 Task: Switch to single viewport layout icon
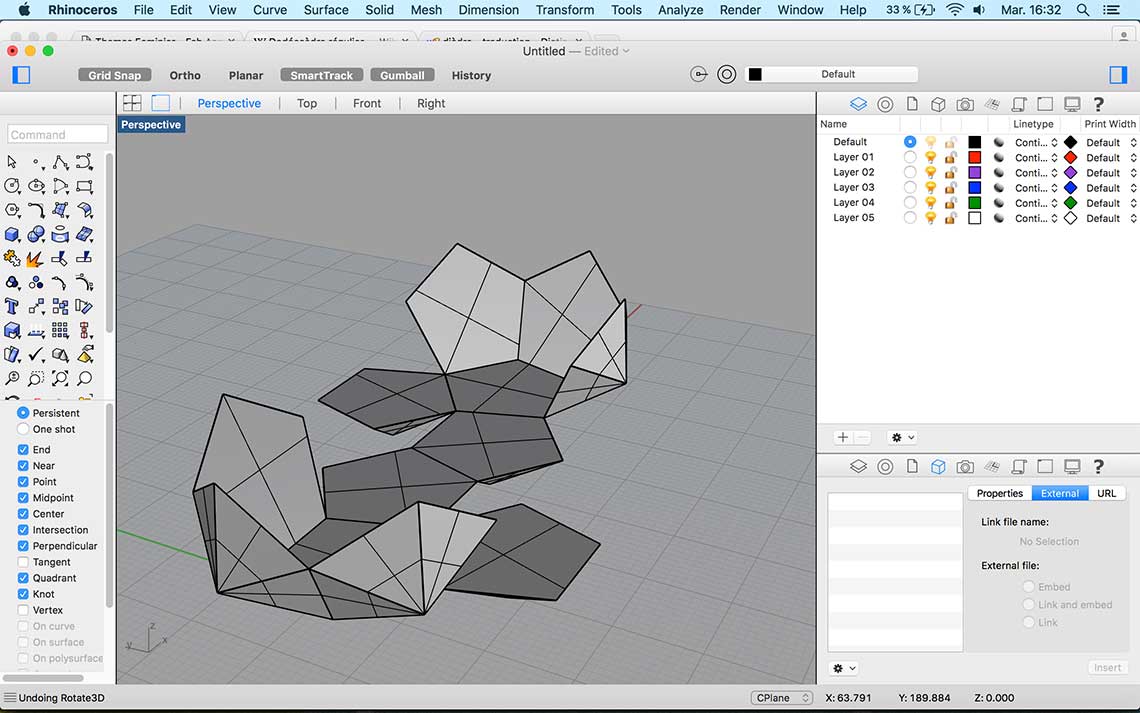(x=161, y=103)
